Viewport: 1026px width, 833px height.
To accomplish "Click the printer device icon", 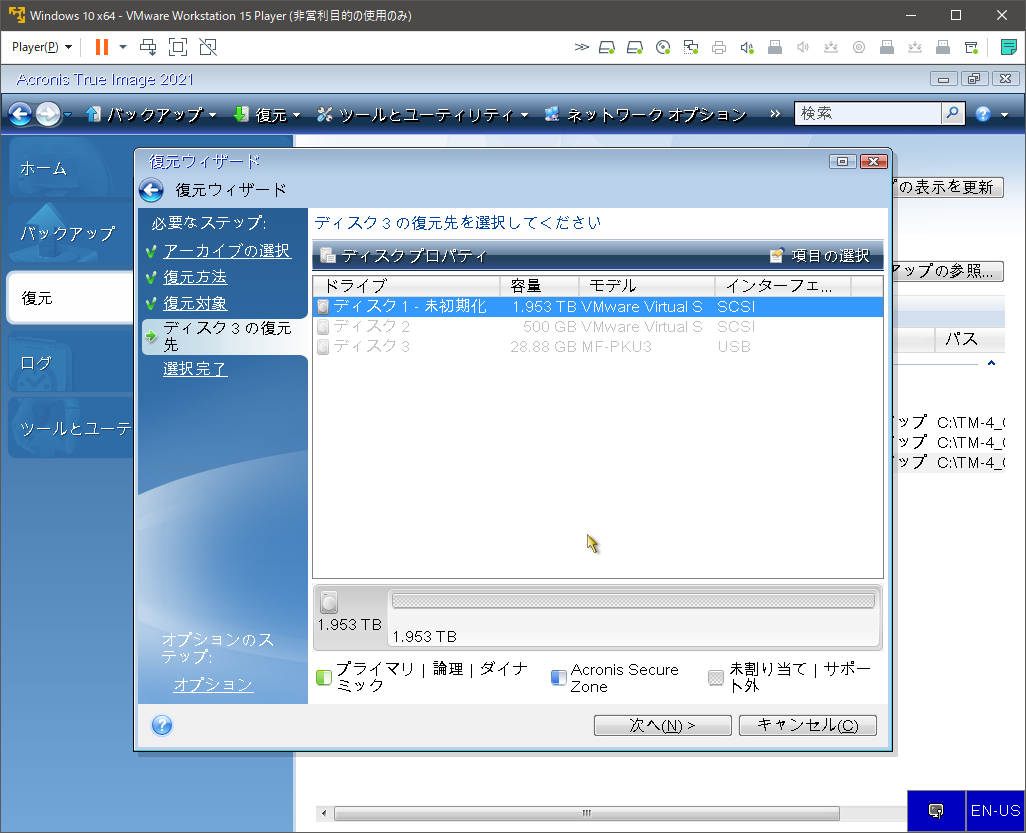I will click(719, 47).
